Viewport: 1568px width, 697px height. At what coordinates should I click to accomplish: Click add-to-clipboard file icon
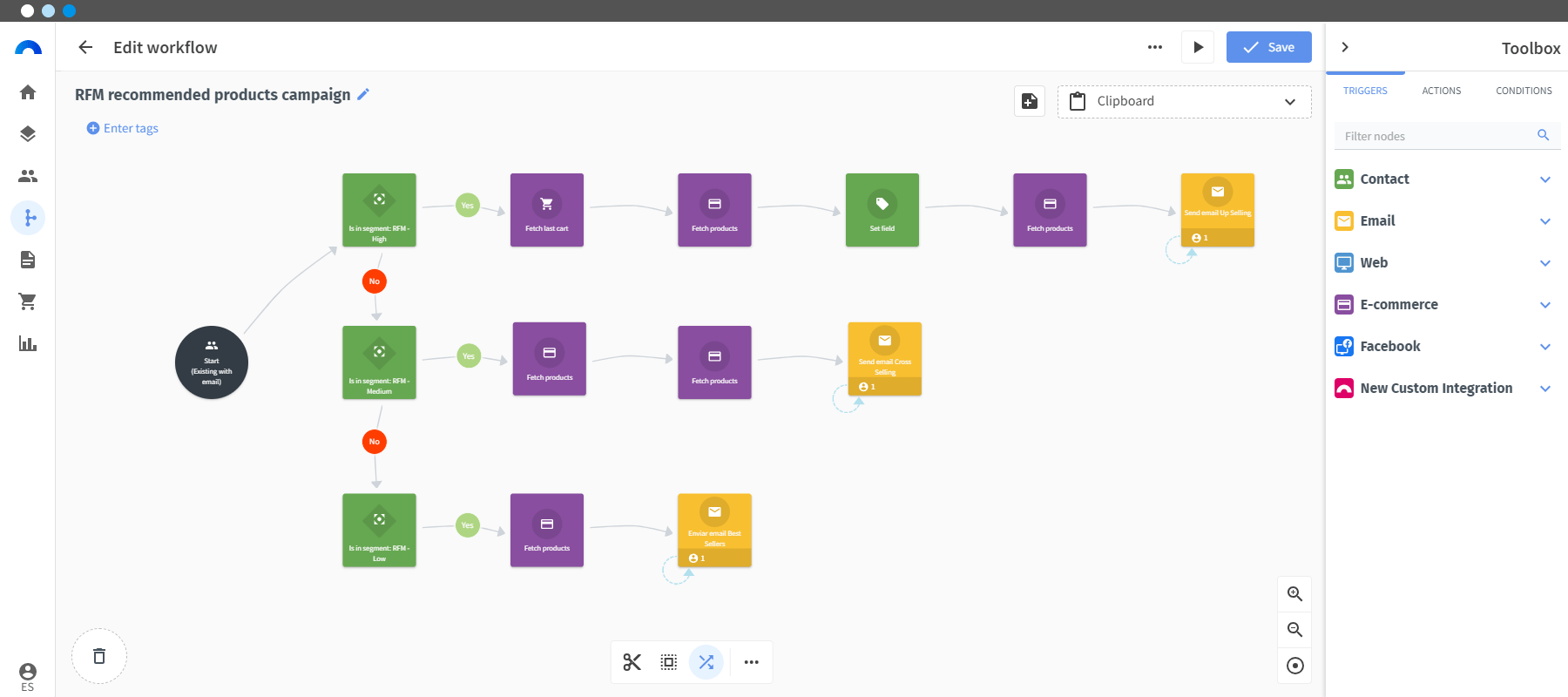(x=1030, y=101)
